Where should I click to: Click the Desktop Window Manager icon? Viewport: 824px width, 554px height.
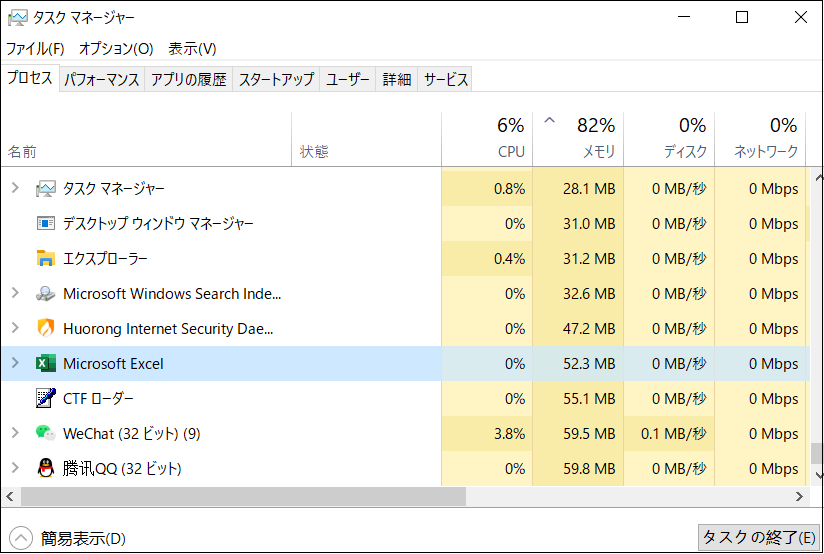(46, 224)
